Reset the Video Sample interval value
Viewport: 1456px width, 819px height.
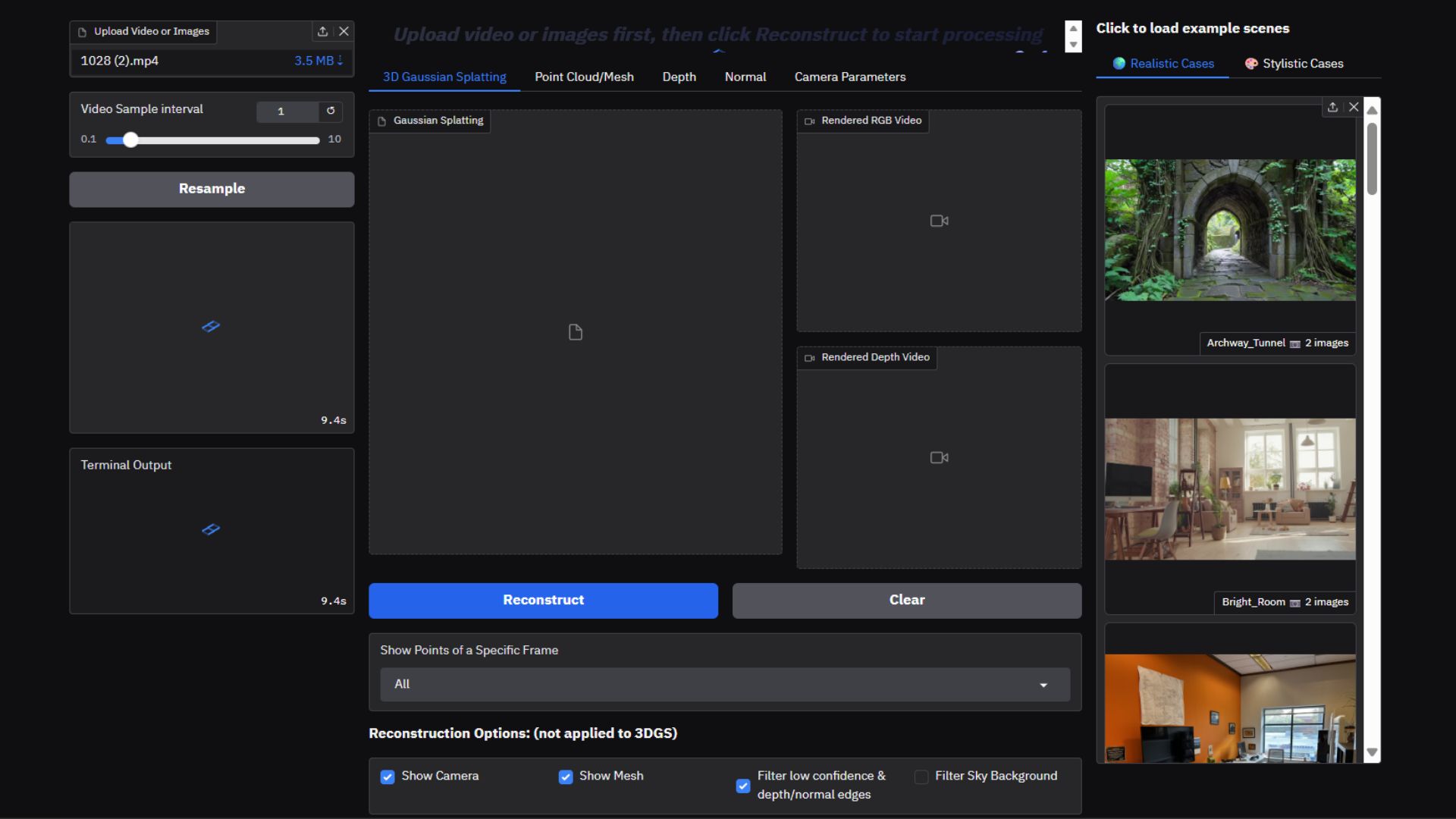331,111
